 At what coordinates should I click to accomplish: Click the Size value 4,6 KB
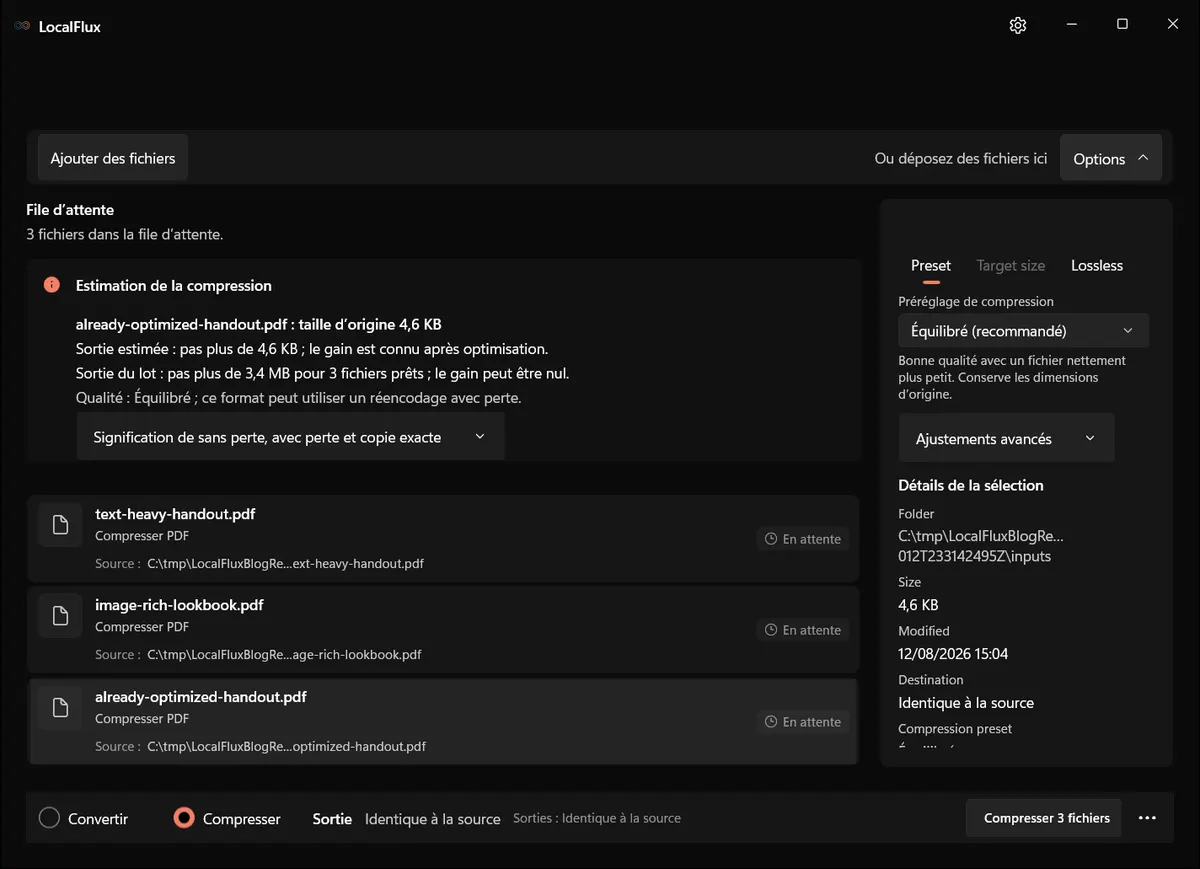[918, 605]
